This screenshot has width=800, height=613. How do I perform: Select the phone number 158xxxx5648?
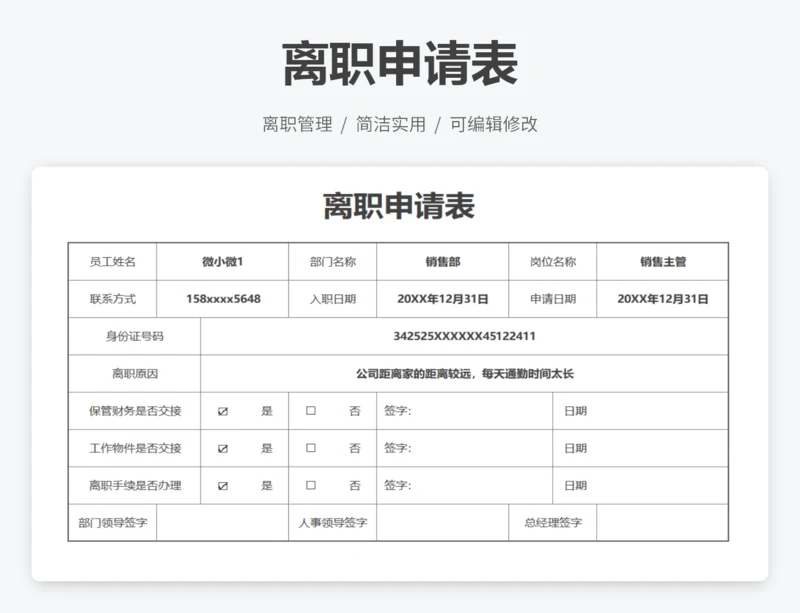(223, 299)
